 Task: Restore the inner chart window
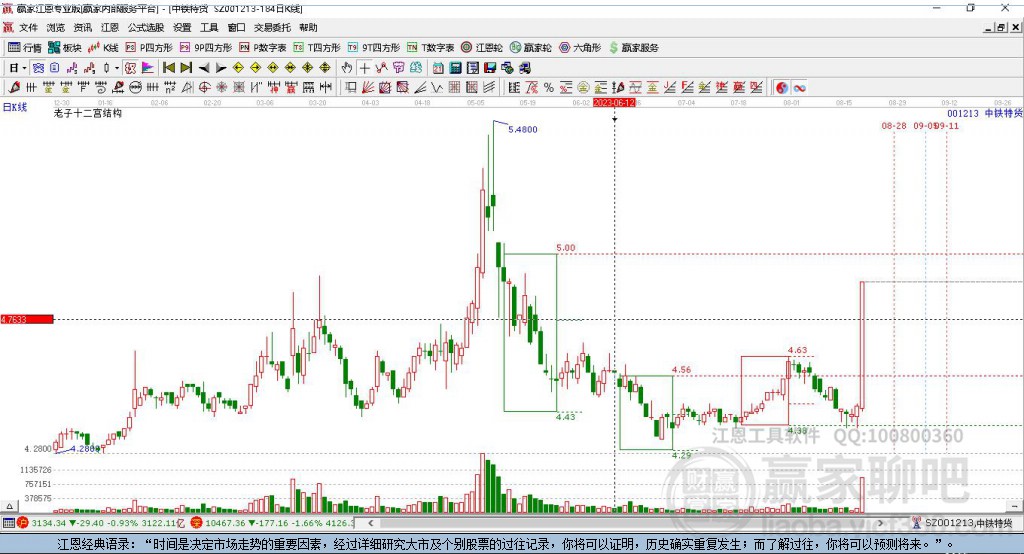[1001, 27]
